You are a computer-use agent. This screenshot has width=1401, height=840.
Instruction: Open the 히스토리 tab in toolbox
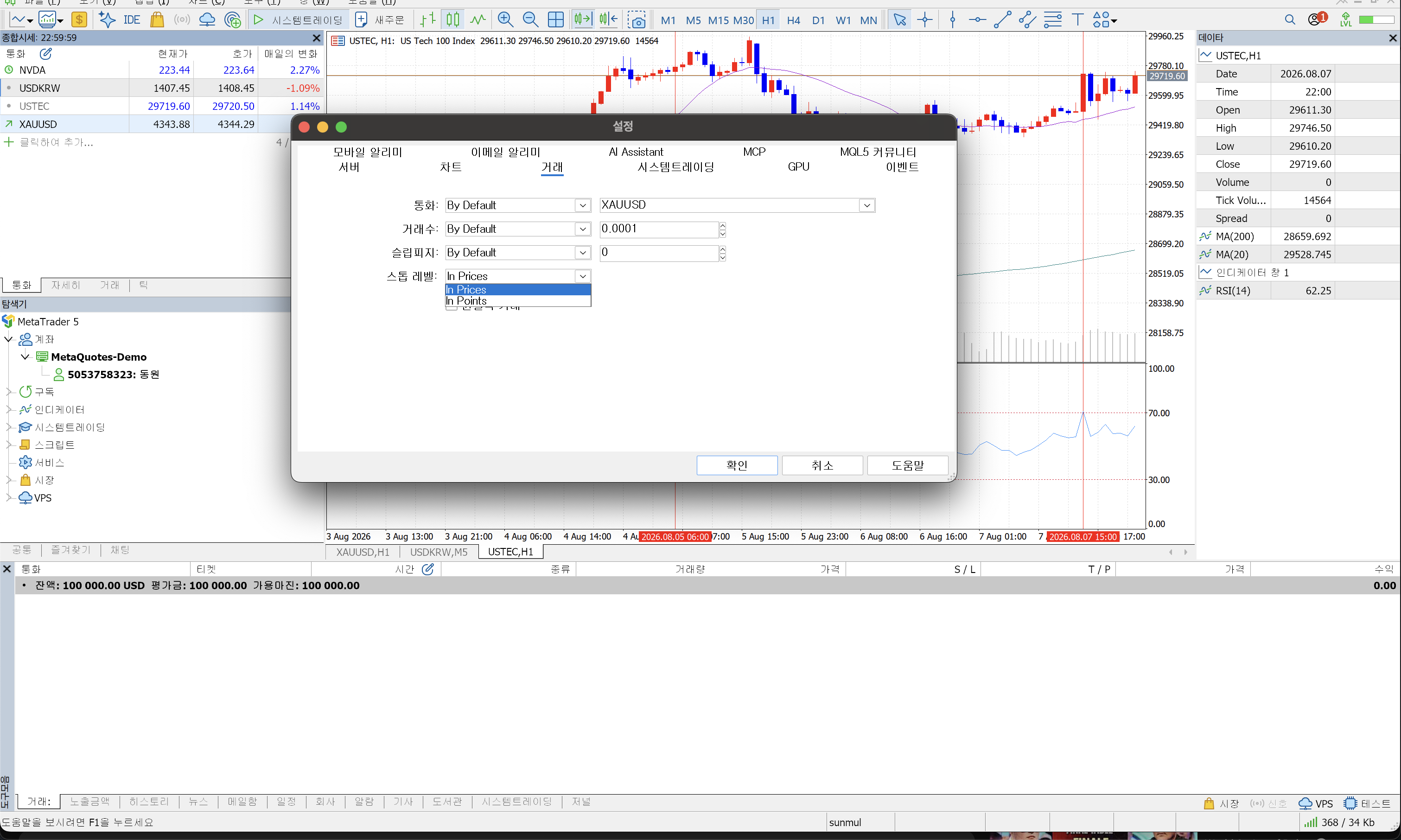tap(149, 802)
